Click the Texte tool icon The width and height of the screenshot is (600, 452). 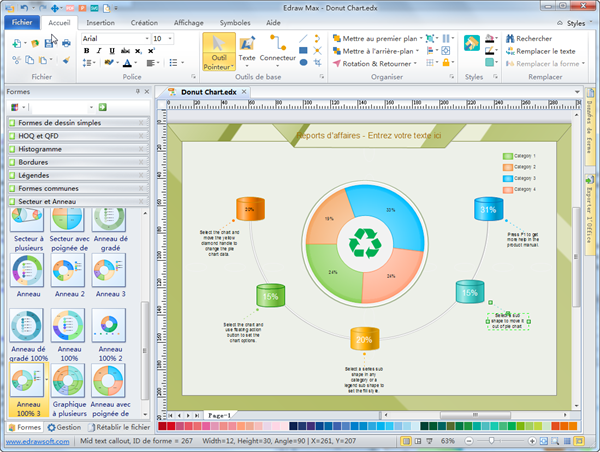click(x=247, y=42)
